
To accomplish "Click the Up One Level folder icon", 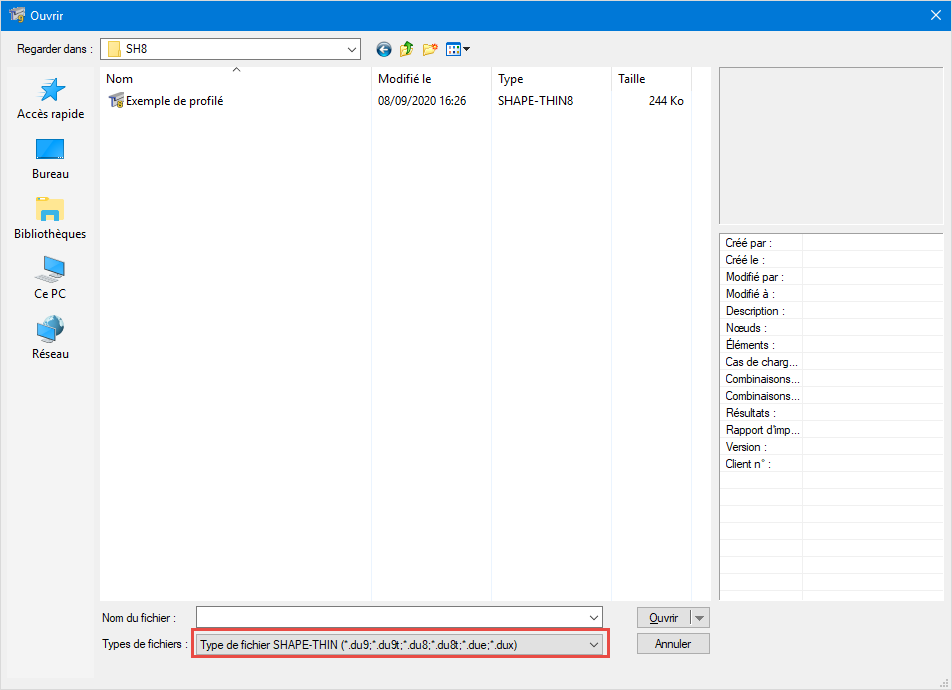I will 406,48.
